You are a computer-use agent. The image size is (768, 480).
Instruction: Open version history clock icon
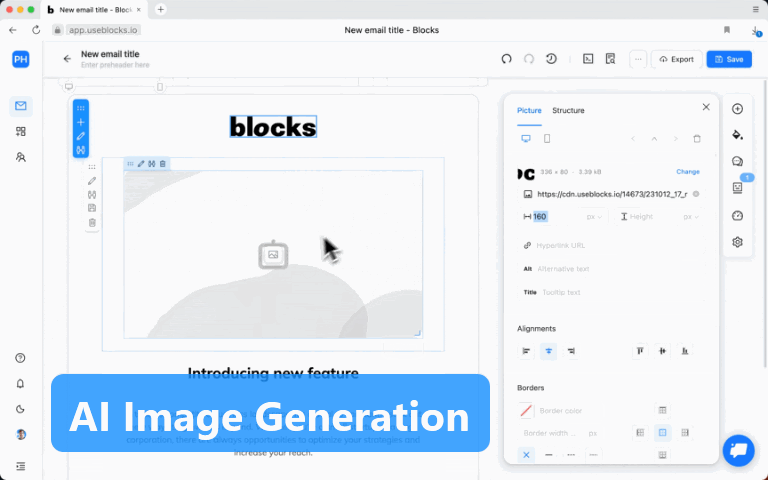tap(552, 59)
